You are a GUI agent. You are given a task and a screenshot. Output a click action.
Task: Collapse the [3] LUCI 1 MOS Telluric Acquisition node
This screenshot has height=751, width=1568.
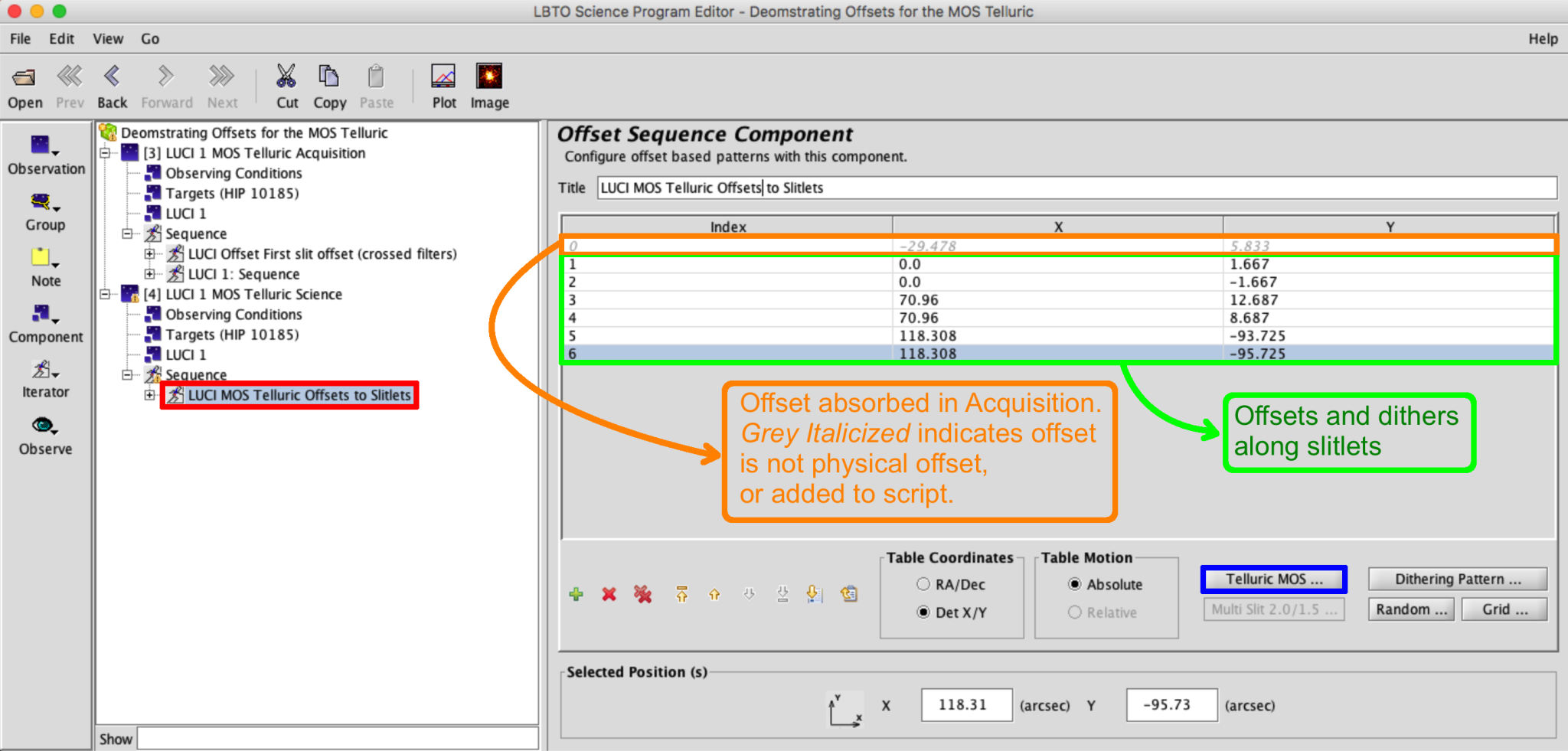pos(105,153)
